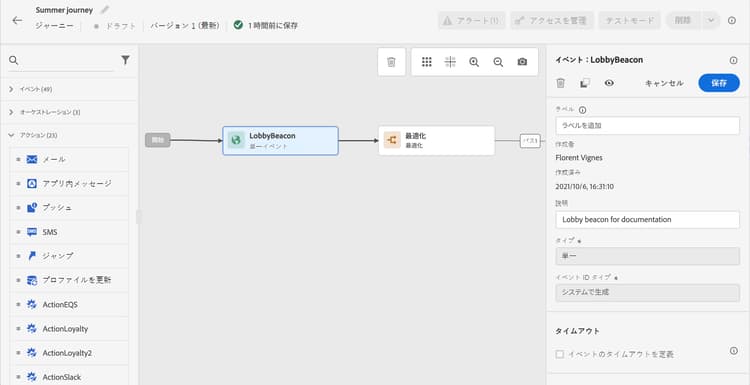Select the プッシュ action icon

32,208
